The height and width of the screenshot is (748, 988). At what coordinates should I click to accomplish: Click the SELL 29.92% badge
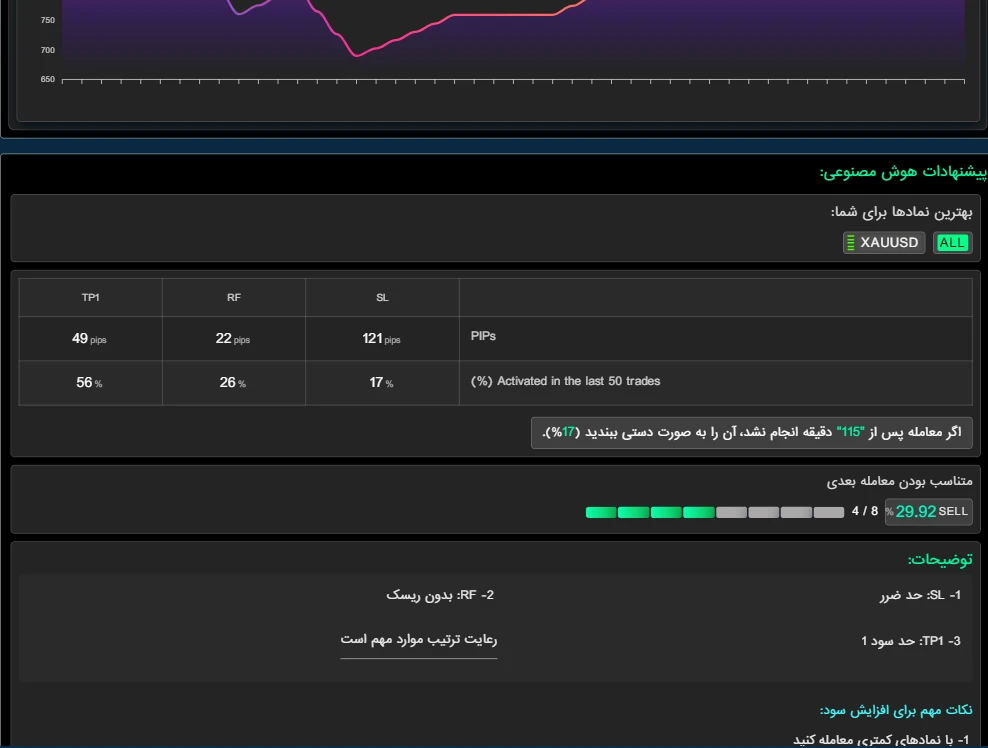[928, 512]
